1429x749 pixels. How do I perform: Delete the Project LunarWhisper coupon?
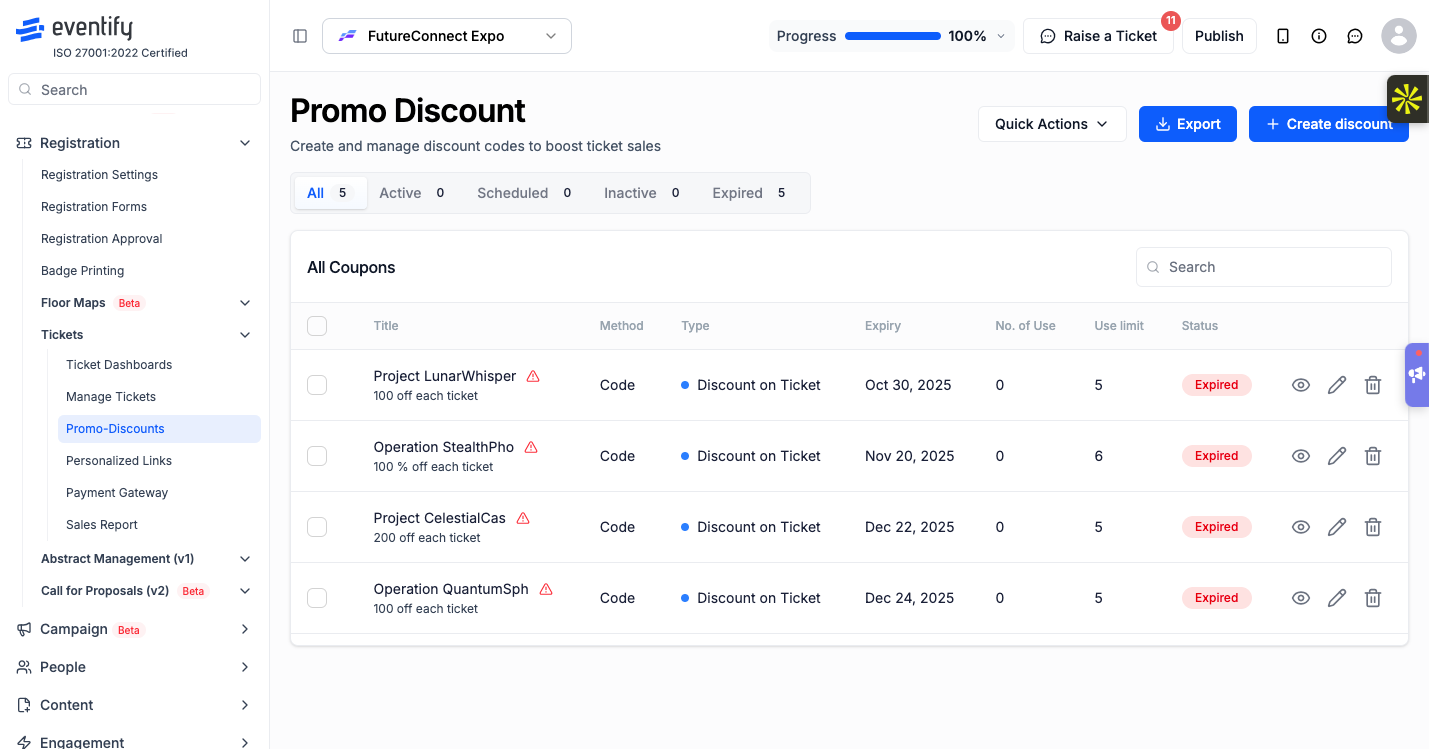(x=1373, y=385)
